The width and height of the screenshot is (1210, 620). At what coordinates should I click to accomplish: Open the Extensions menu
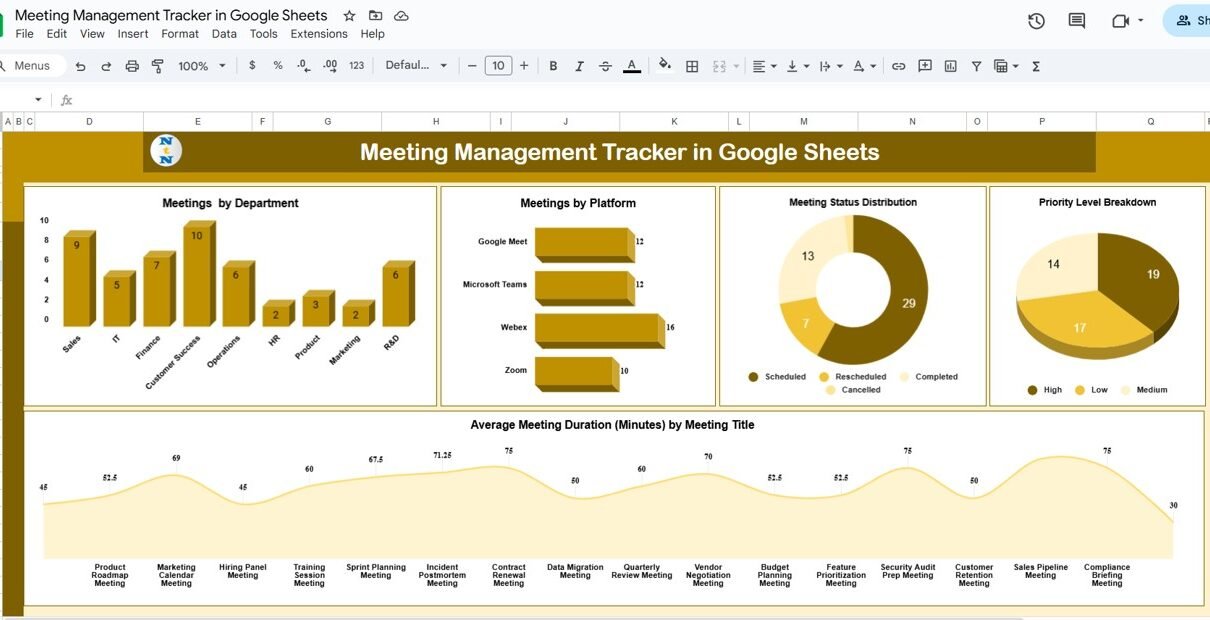[319, 34]
